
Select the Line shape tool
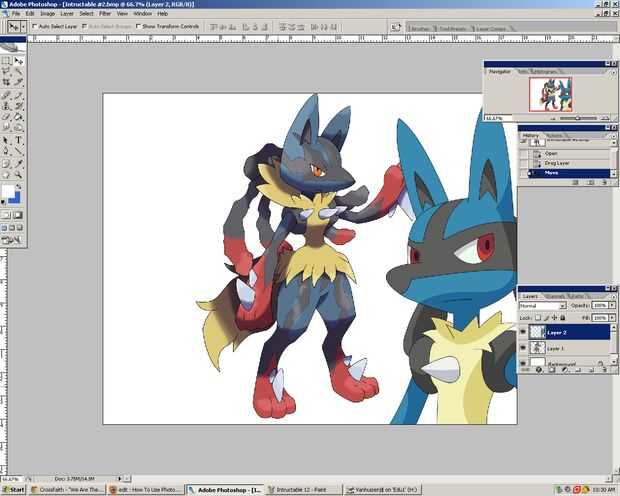pos(18,151)
